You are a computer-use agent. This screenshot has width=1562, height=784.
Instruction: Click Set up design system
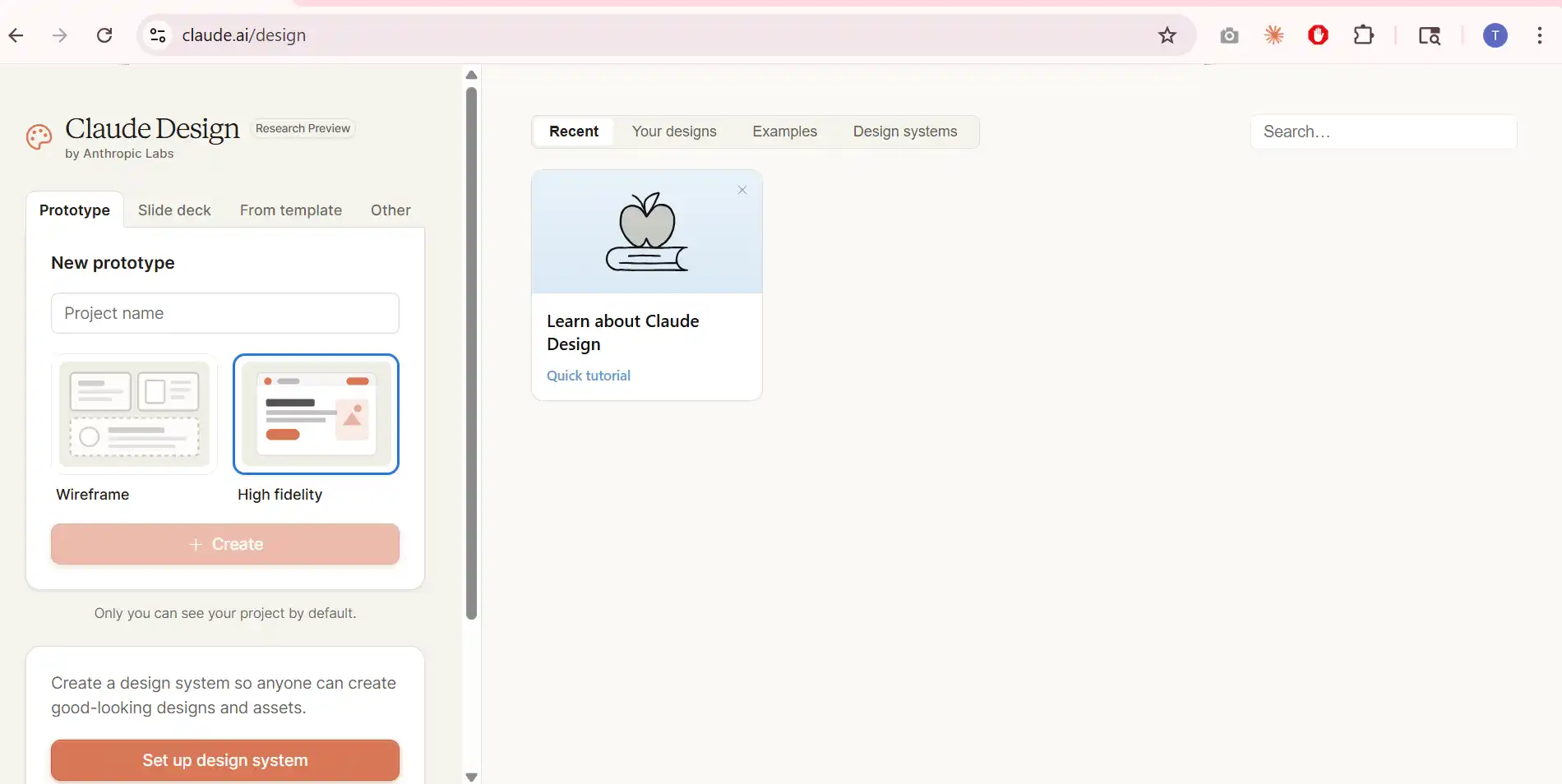225,760
